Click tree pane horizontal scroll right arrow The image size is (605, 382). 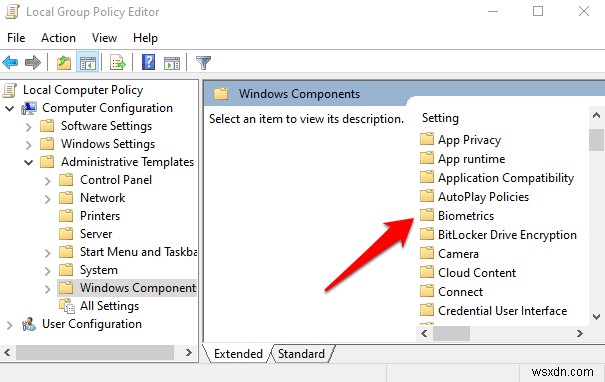189,352
